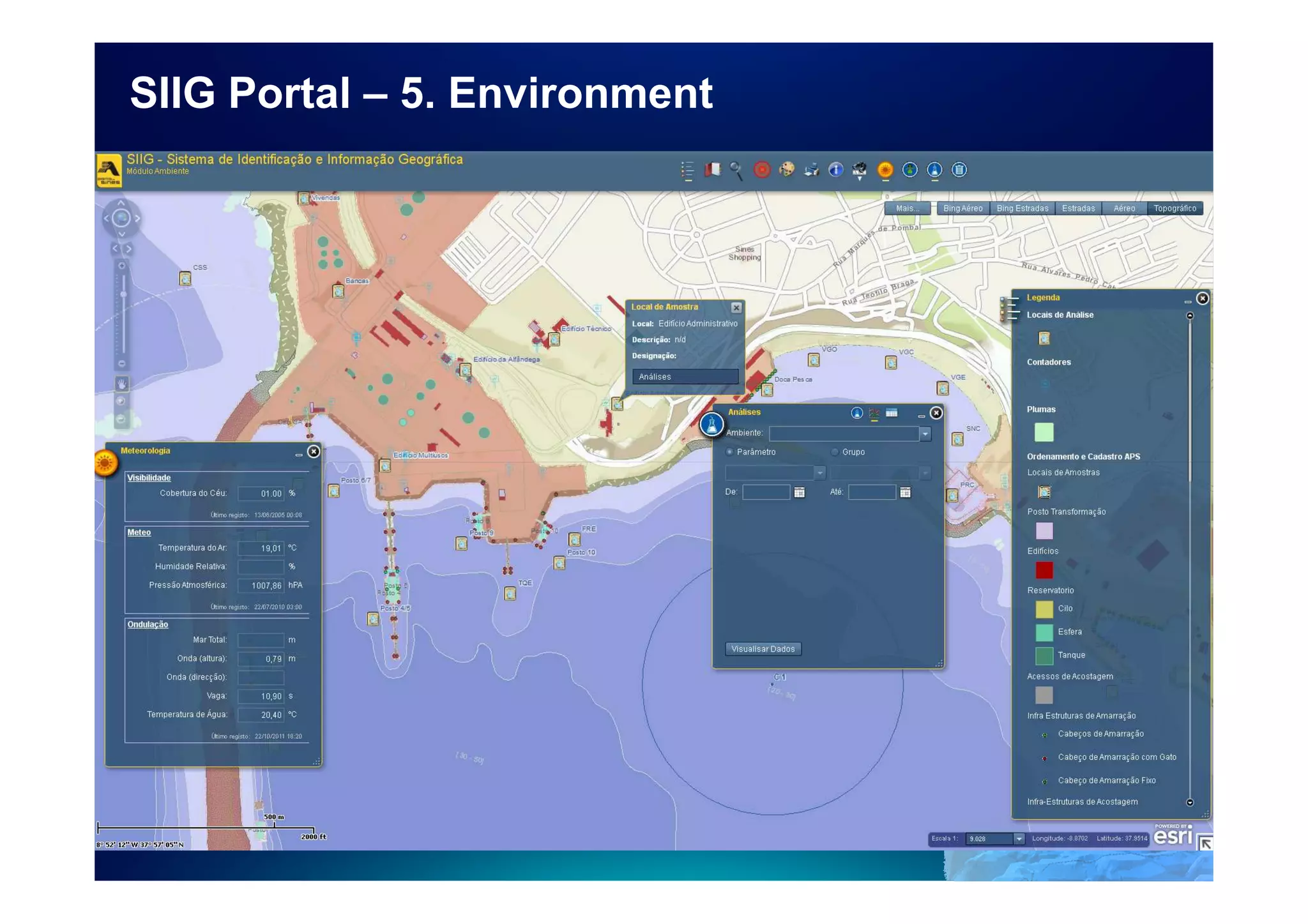Zoom in with the plus button

pyautogui.click(x=122, y=266)
